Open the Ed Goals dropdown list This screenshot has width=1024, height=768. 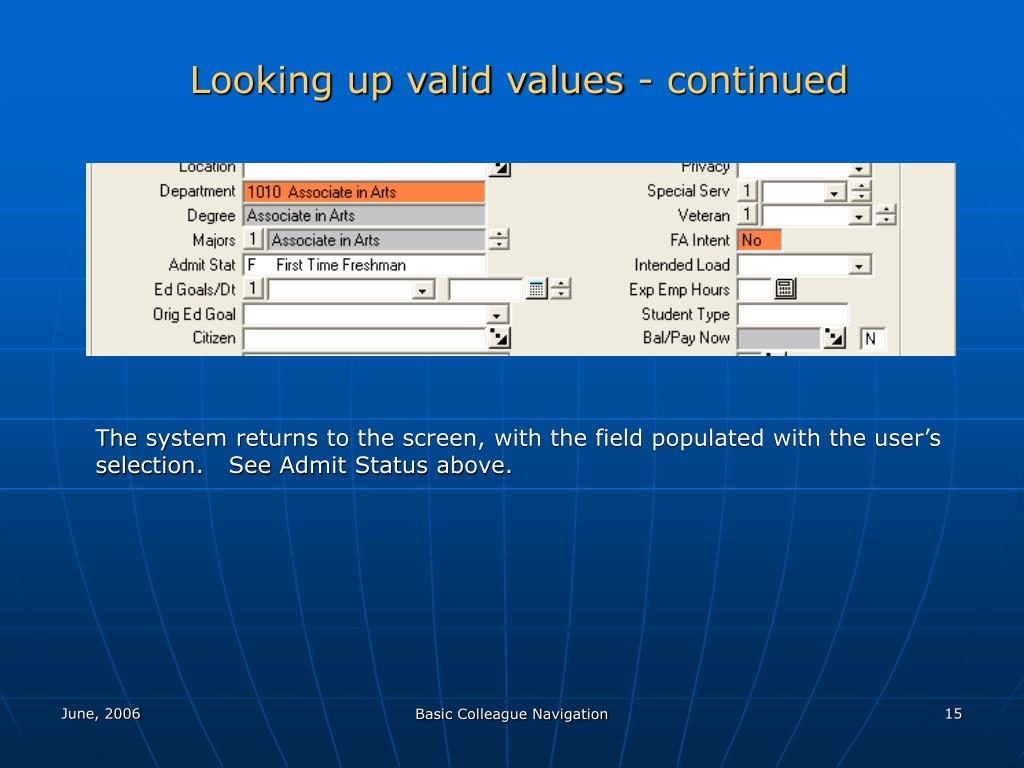(423, 290)
